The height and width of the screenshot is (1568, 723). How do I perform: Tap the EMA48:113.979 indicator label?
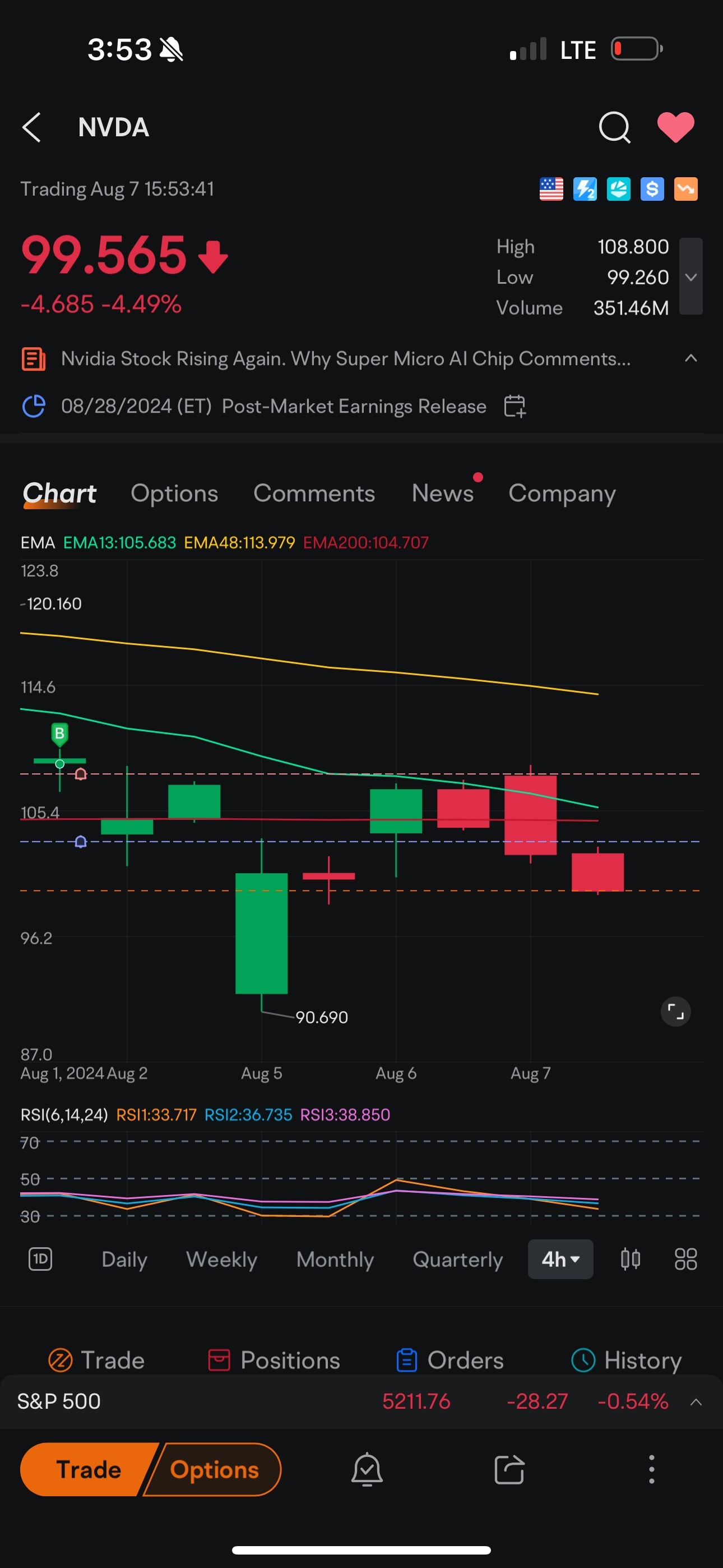(x=239, y=542)
